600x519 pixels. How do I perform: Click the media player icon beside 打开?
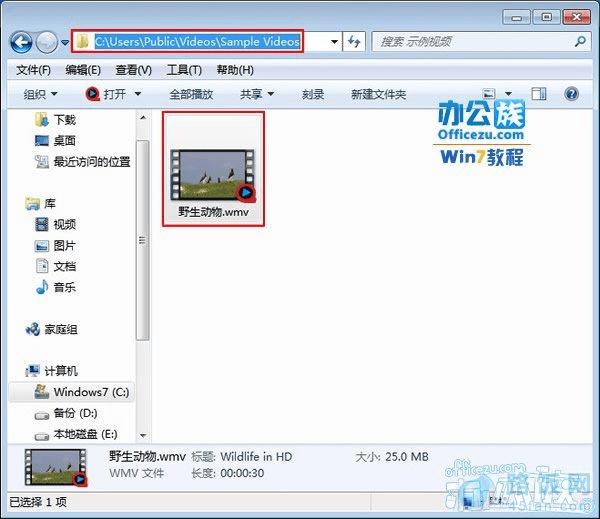tap(92, 94)
